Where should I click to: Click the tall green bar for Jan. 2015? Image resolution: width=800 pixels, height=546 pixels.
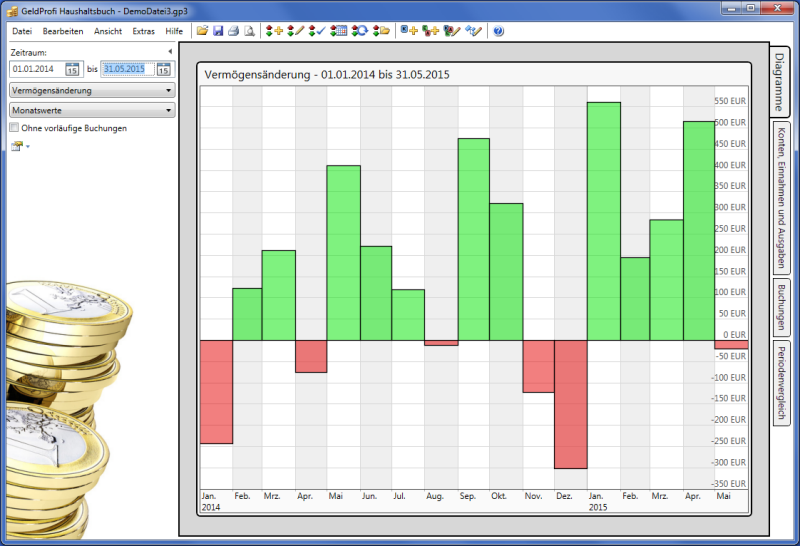click(x=604, y=220)
